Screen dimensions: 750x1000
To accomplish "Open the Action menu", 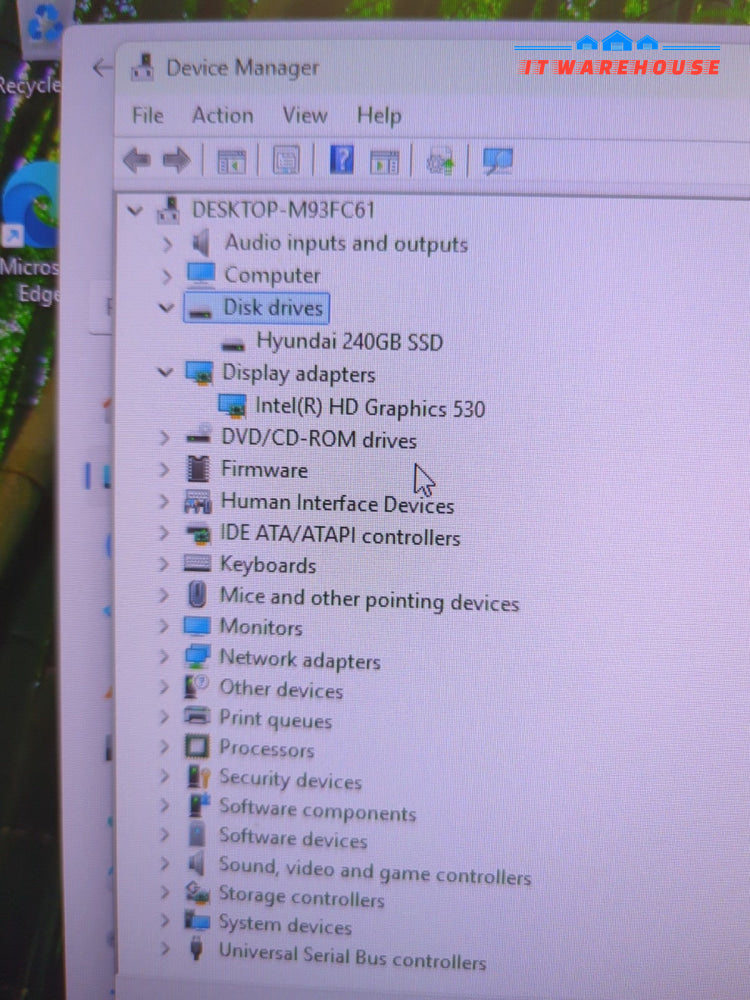I will coord(223,115).
